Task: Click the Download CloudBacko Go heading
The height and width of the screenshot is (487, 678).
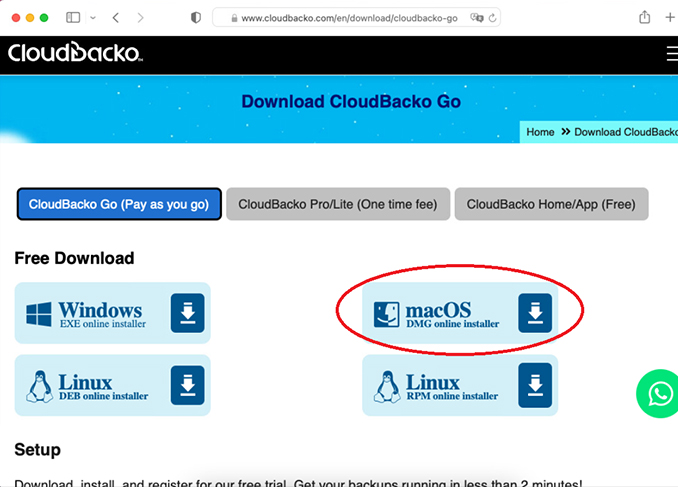Action: coord(351,102)
